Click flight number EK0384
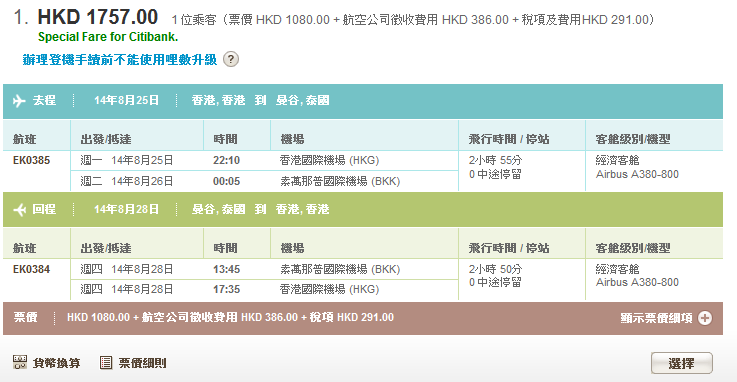The height and width of the screenshot is (382, 737). tap(31, 269)
